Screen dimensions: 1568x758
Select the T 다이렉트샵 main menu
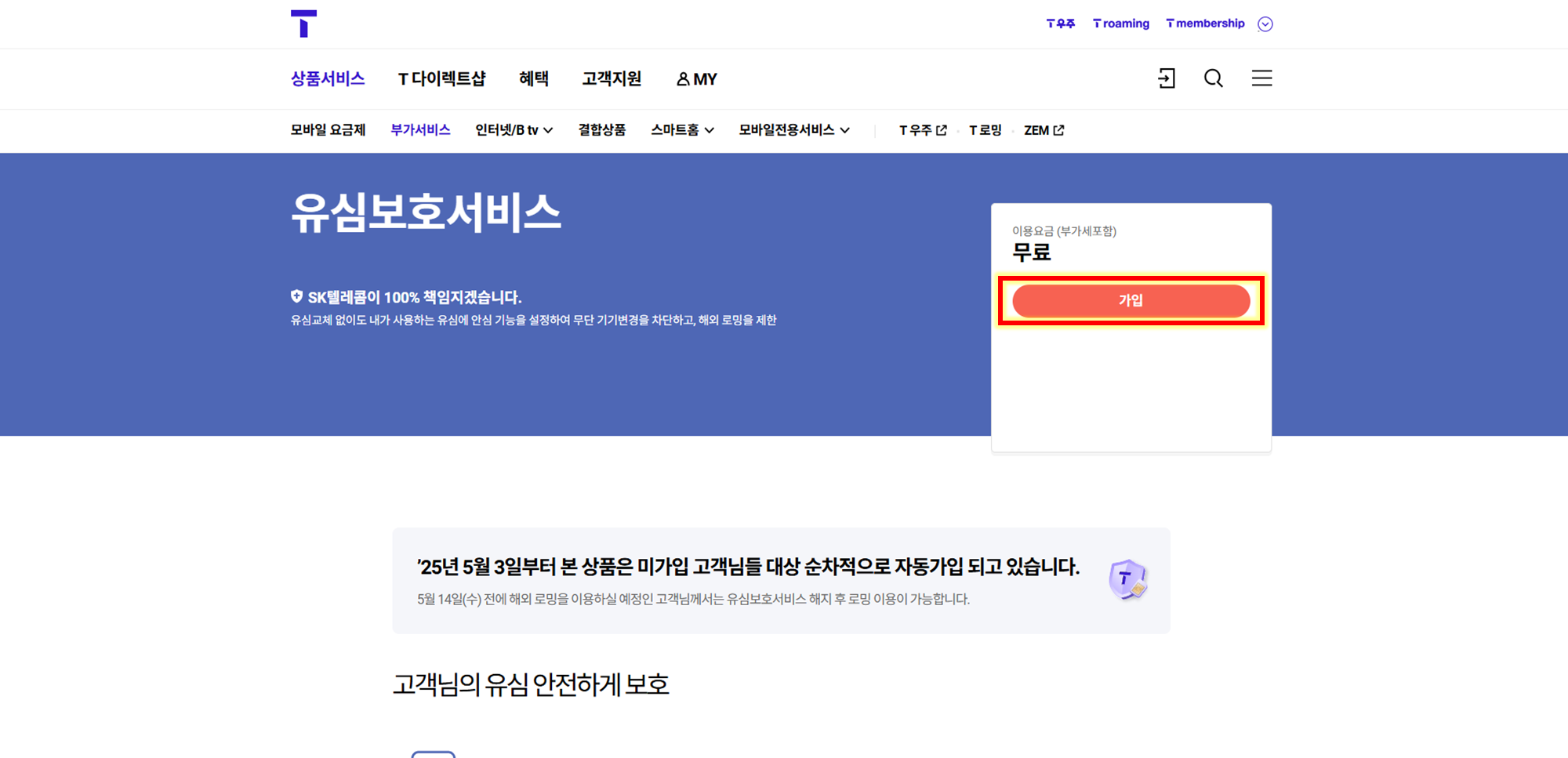coord(442,78)
